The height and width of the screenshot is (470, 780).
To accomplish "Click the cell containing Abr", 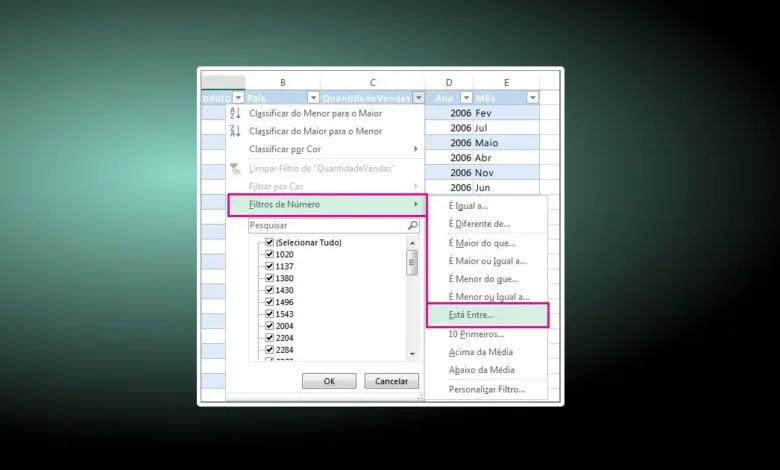I will 506,158.
